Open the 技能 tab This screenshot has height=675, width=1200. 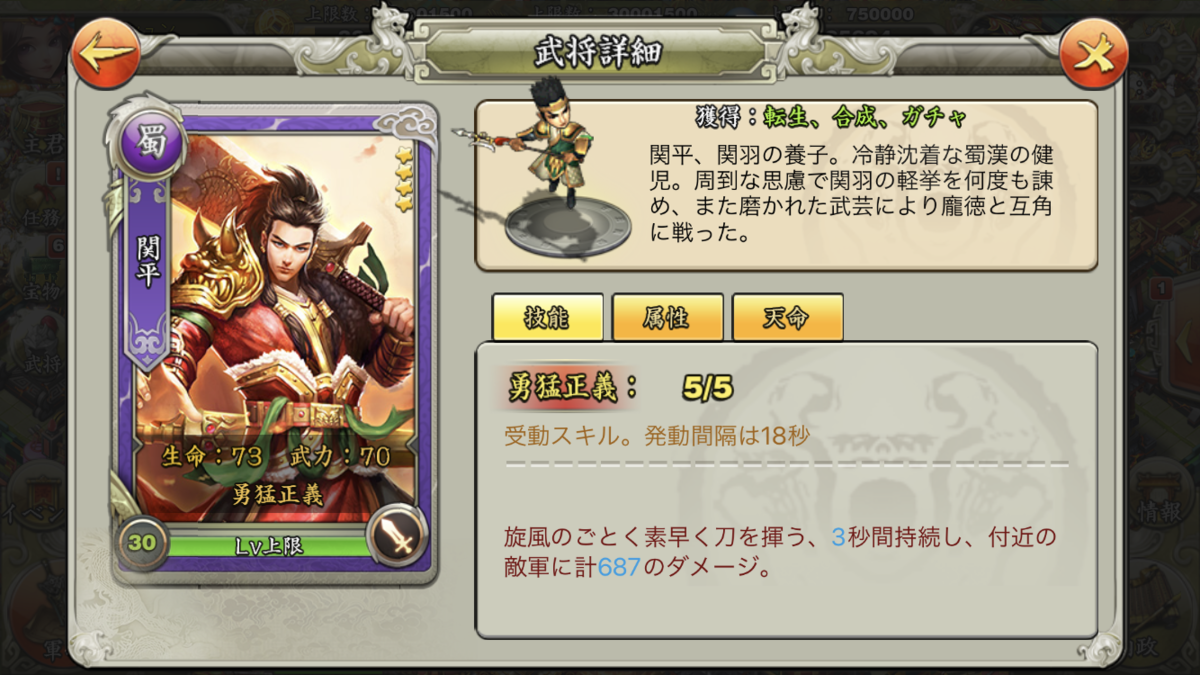click(547, 318)
